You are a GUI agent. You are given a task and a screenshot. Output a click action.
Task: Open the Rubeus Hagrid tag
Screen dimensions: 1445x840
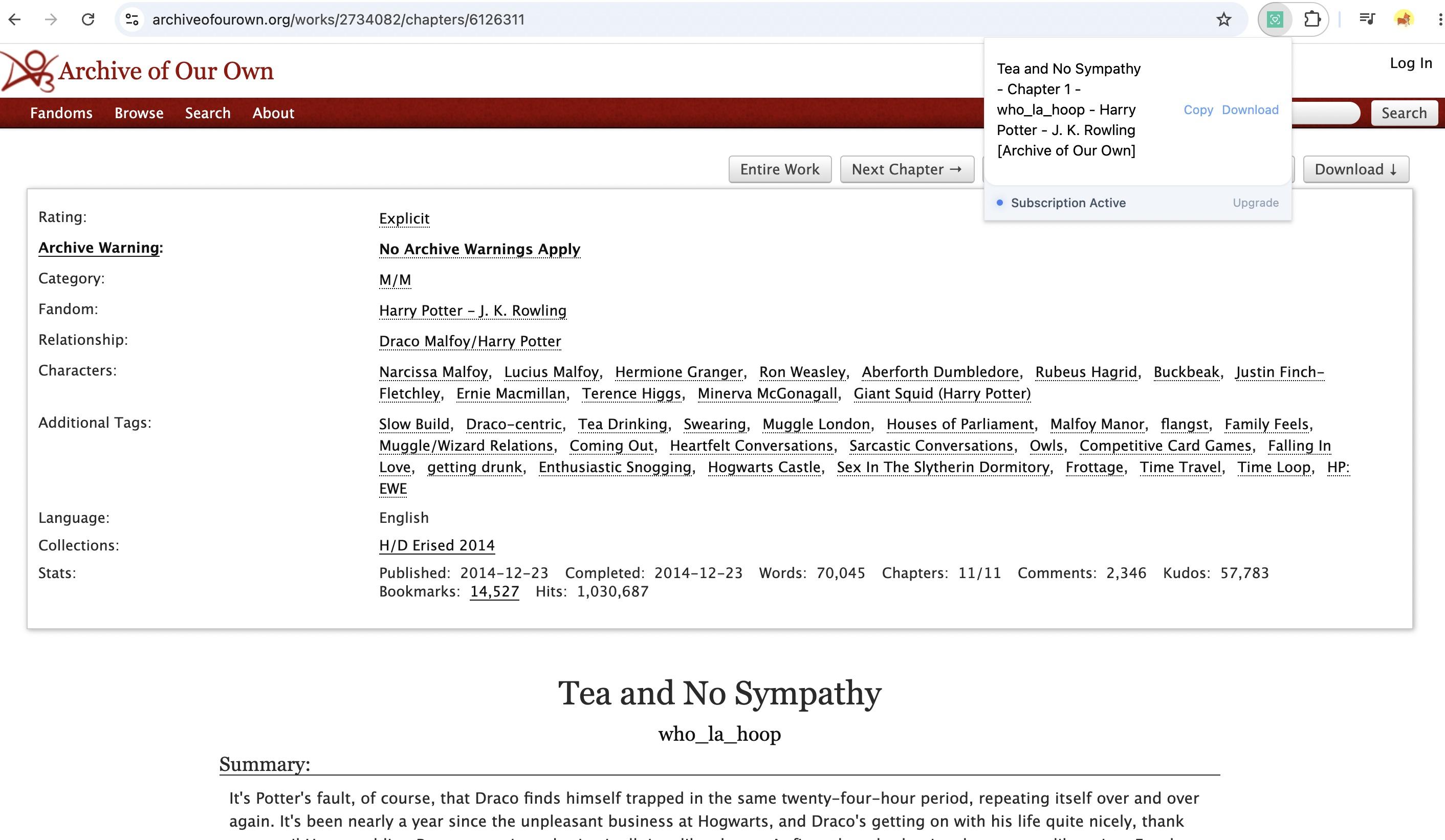[1086, 372]
